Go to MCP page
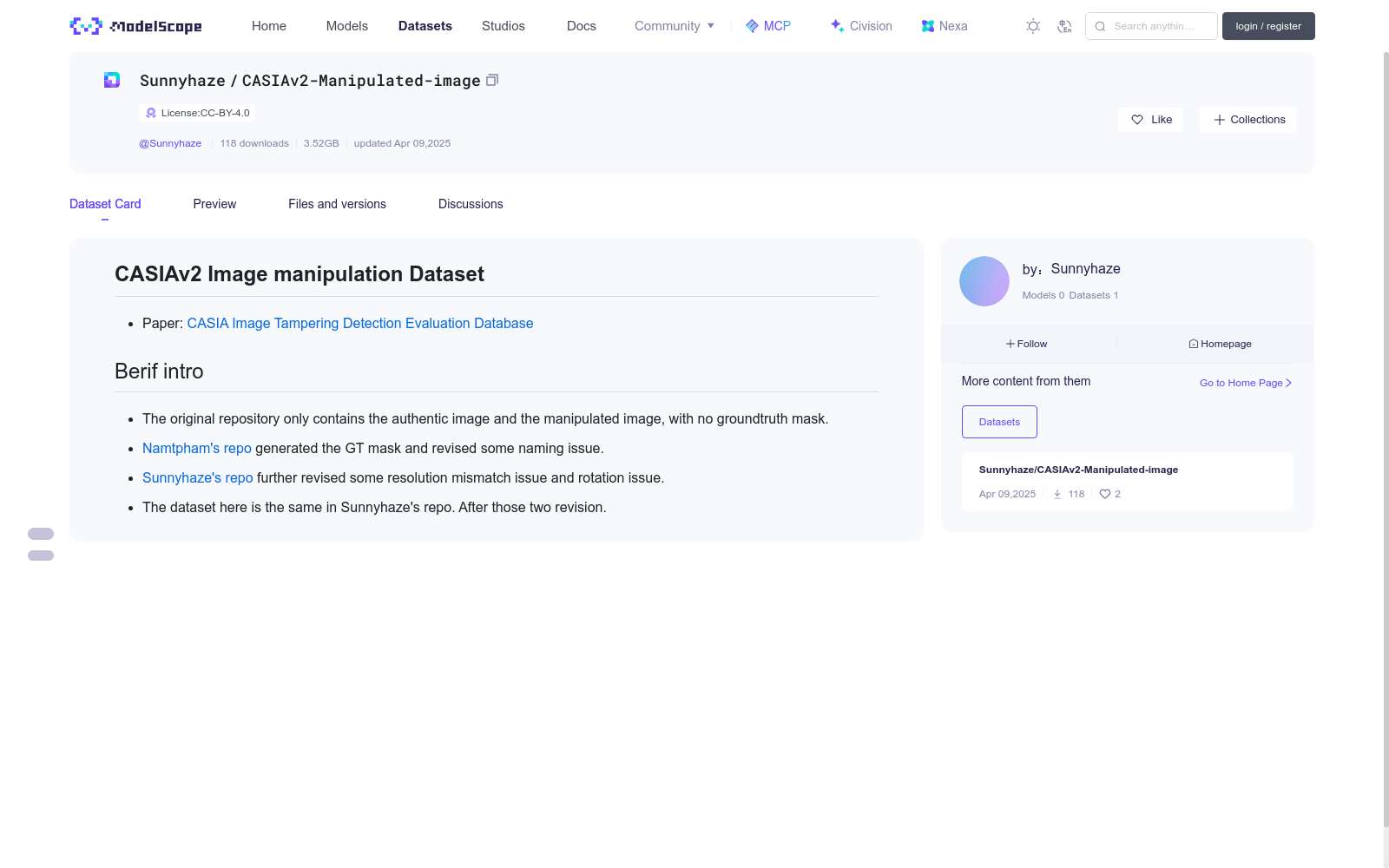This screenshot has width=1389, height=868. [768, 26]
